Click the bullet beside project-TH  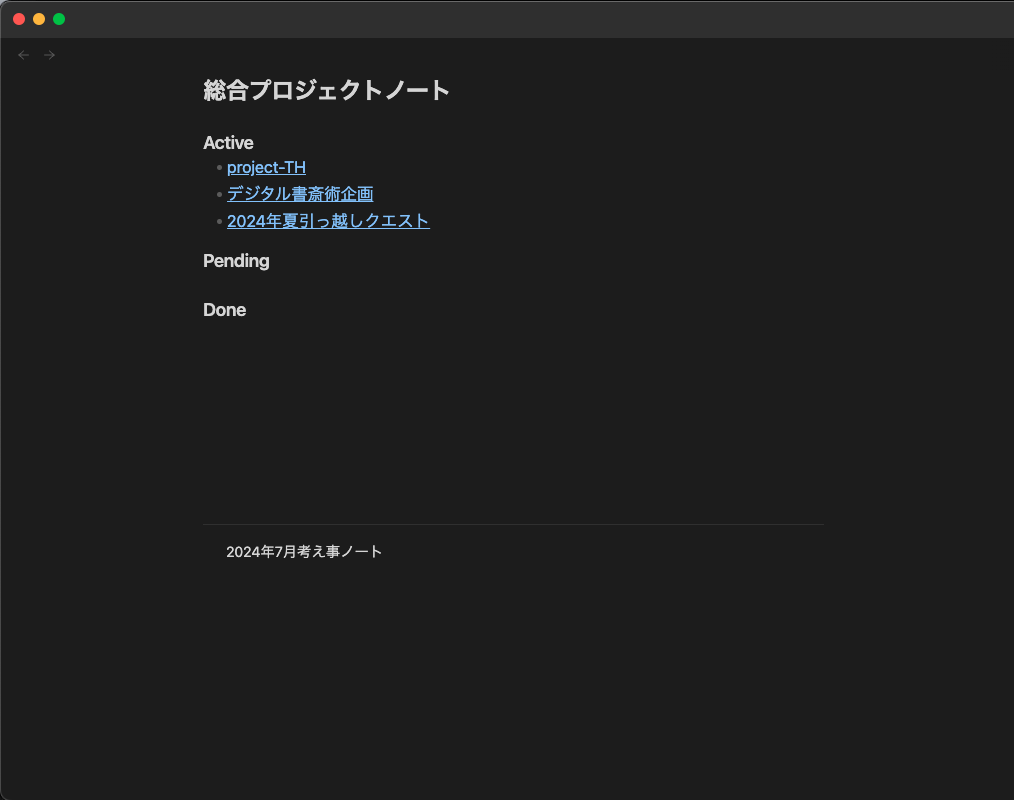(217, 167)
